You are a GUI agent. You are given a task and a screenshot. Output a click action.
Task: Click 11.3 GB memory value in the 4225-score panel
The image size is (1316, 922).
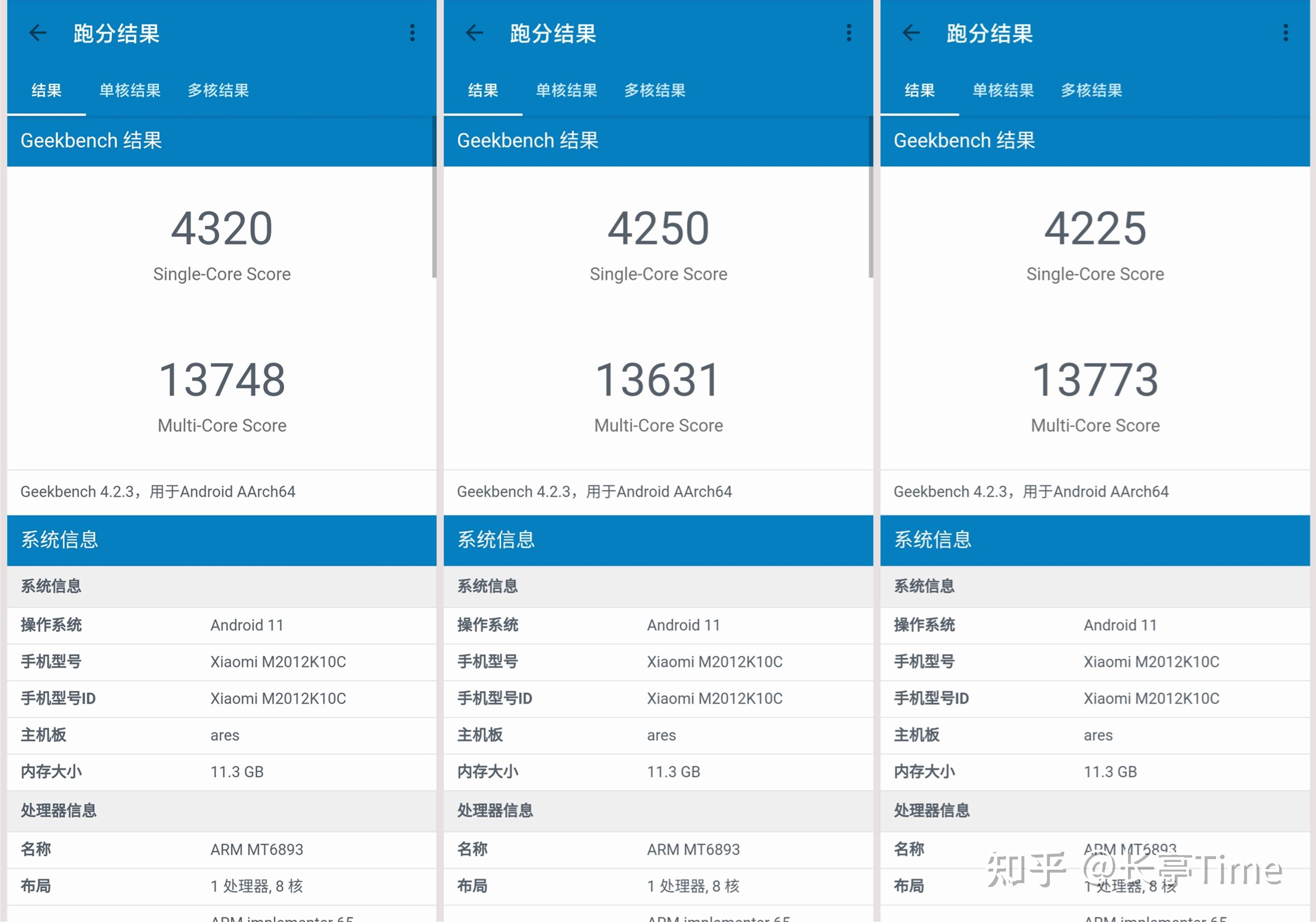pos(1110,772)
